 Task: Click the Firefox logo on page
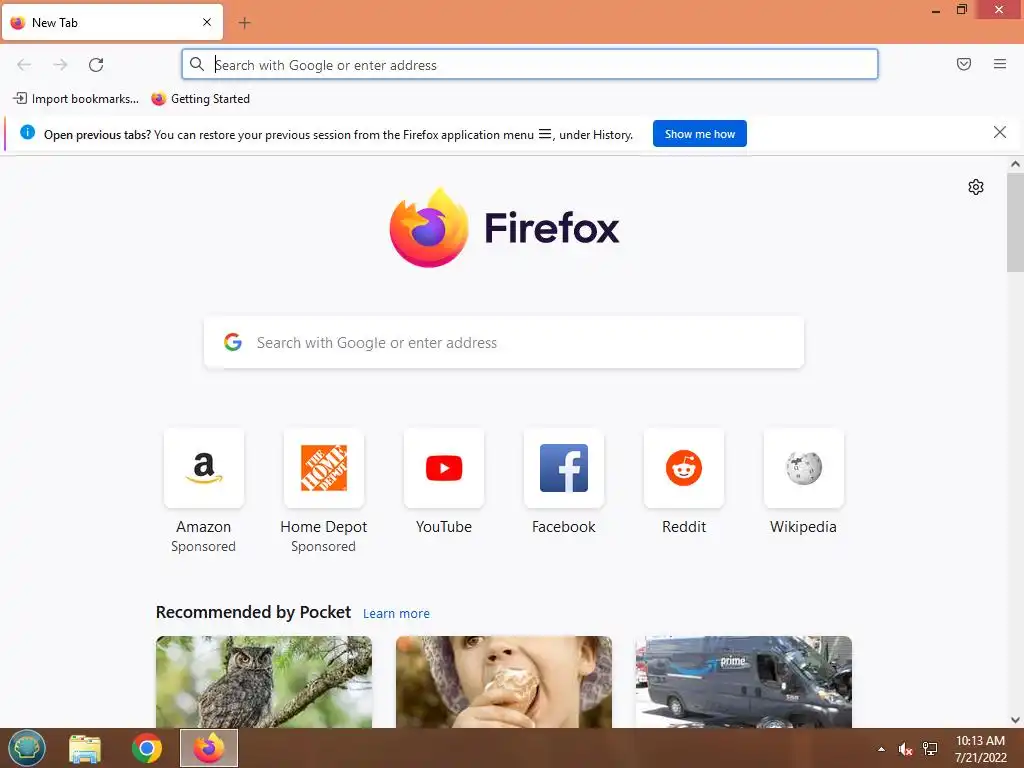pyautogui.click(x=504, y=228)
